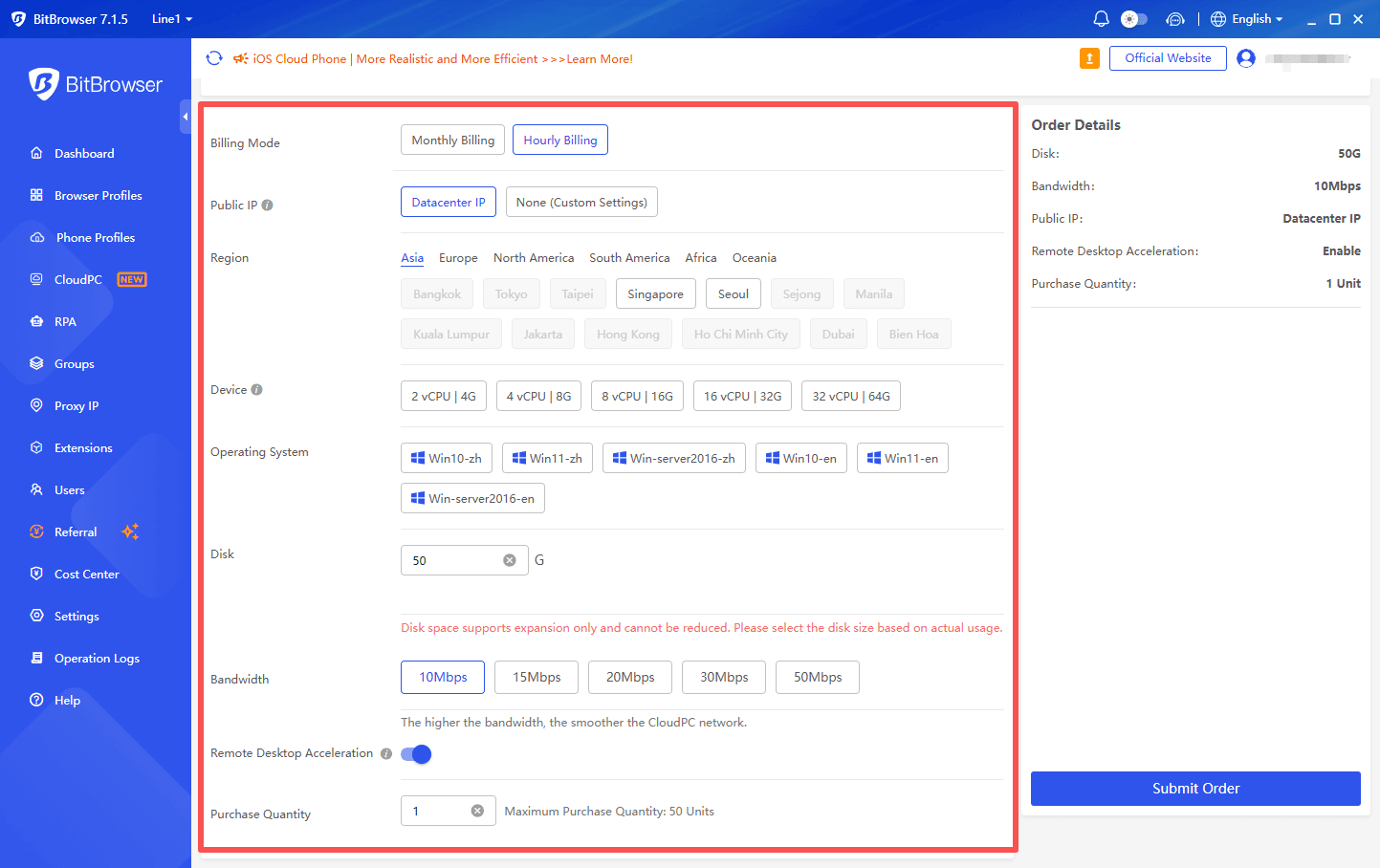This screenshot has width=1380, height=868.
Task: Go to Phone Profiles section
Action: 96,237
